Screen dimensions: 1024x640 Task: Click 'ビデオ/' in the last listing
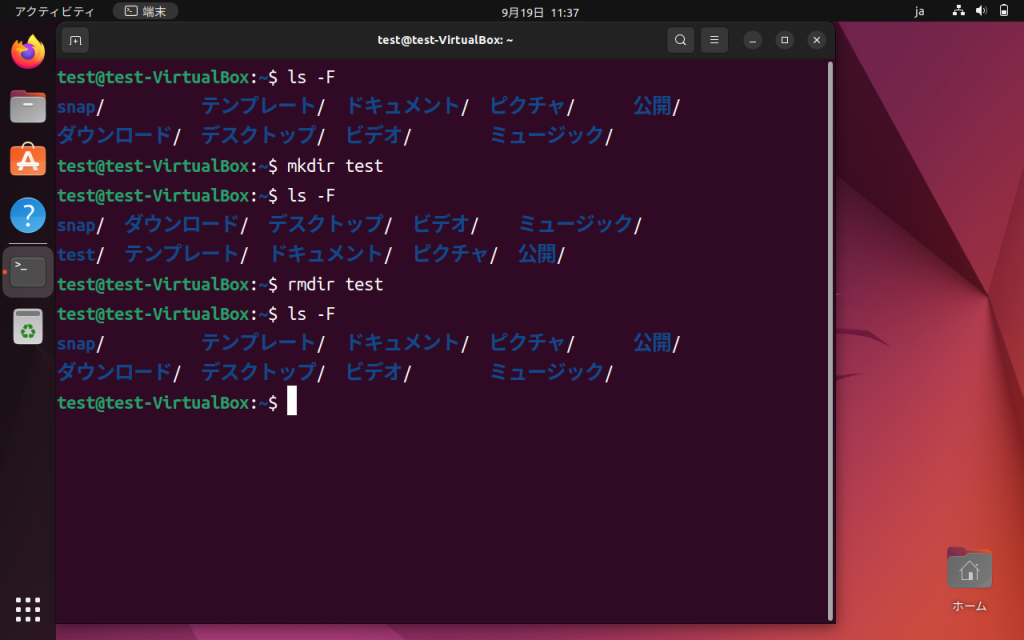(x=378, y=372)
